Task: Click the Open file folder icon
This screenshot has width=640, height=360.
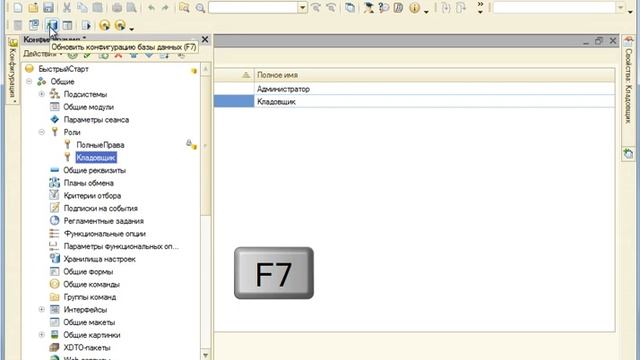Action: 33,7
